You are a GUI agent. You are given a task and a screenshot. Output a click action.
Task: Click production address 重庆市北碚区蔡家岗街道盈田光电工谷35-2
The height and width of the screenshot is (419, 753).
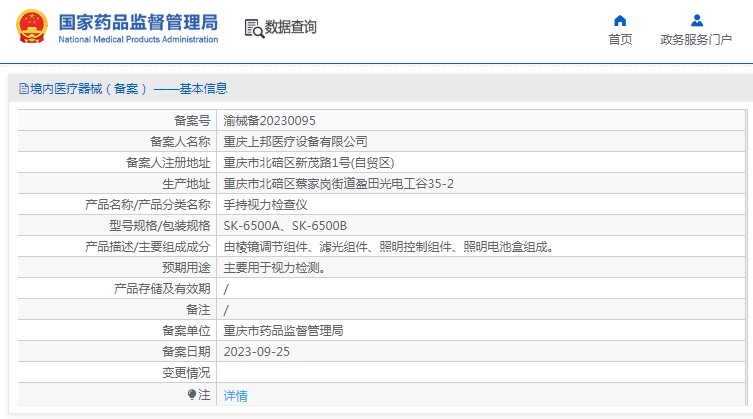339,184
